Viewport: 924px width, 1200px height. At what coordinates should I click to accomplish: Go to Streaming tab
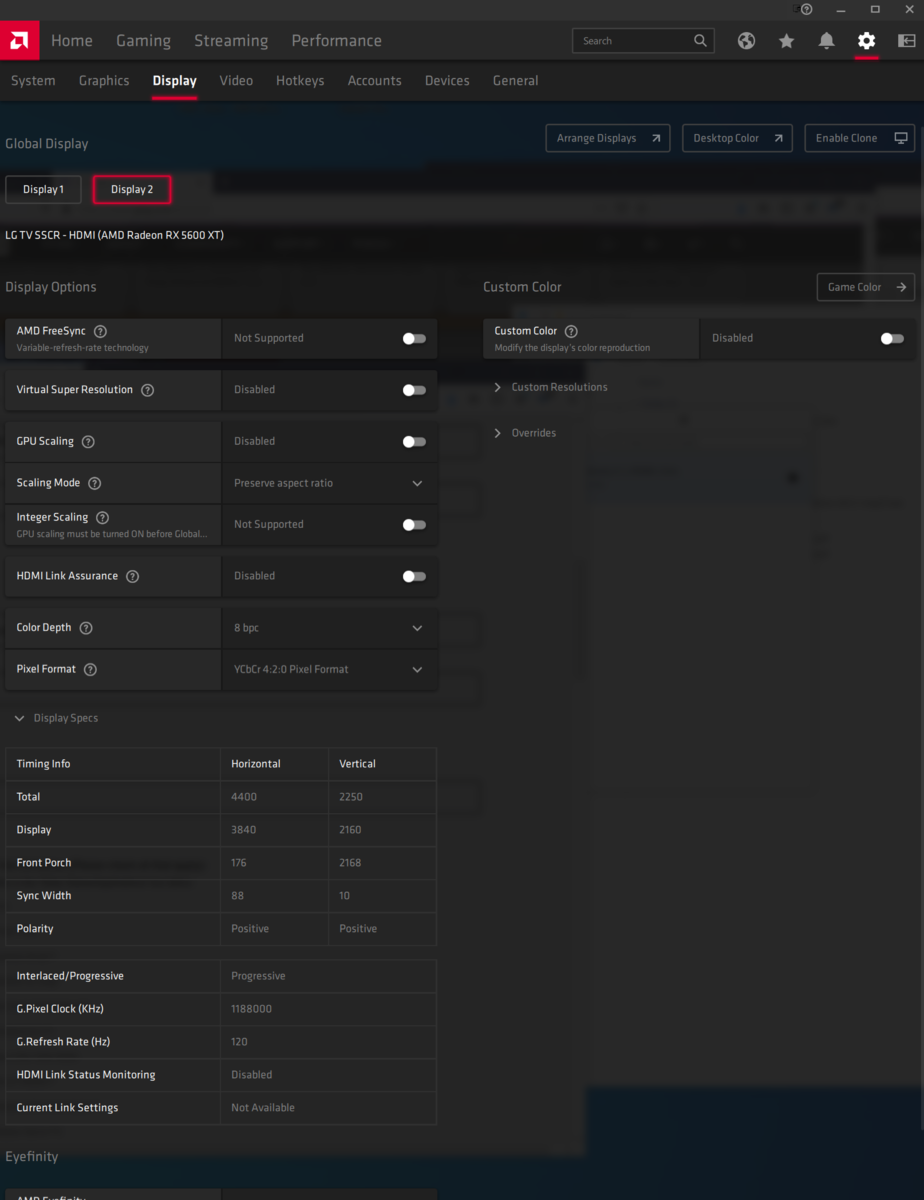tap(231, 41)
